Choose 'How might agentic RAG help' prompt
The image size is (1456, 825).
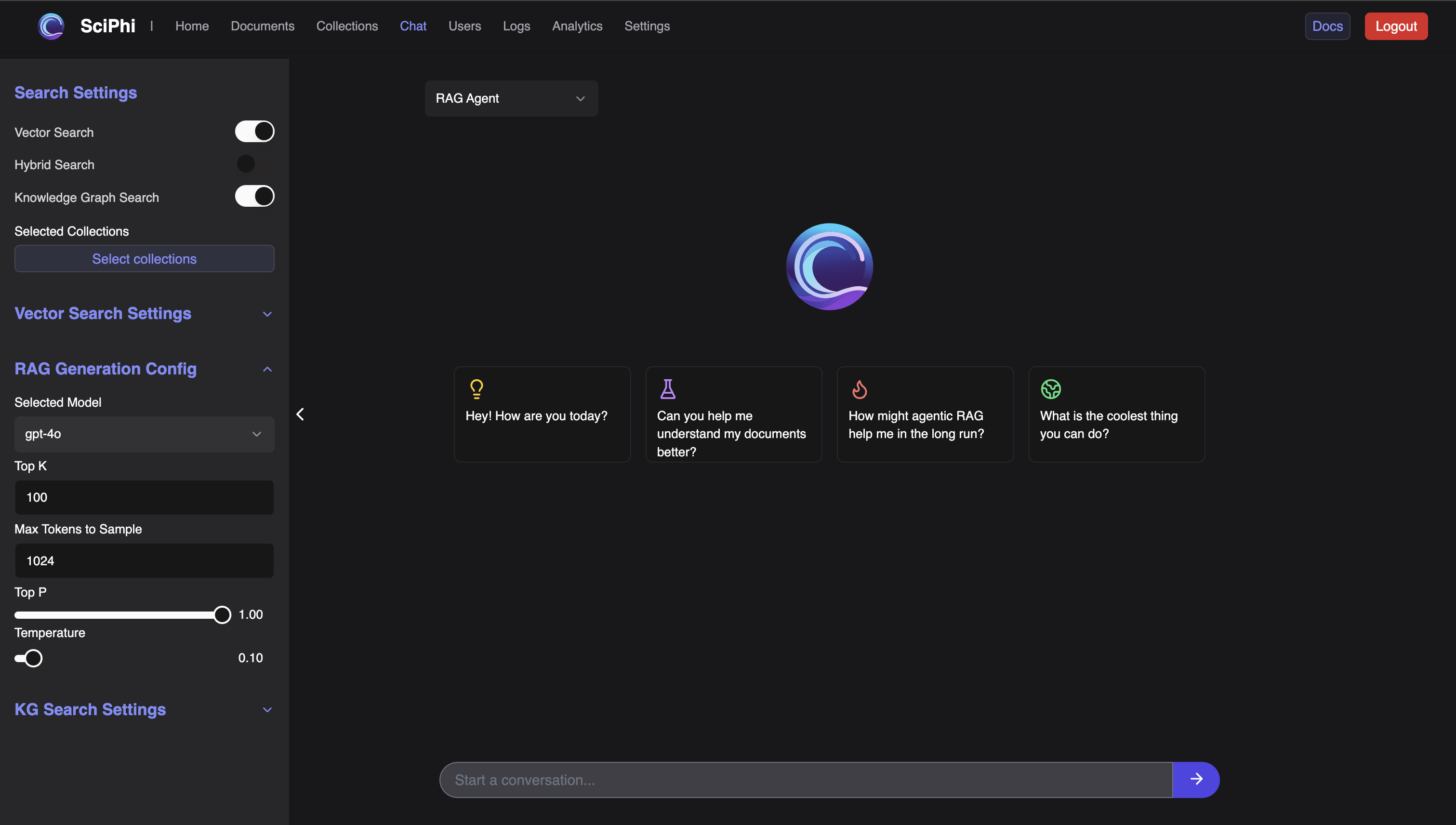pos(925,414)
